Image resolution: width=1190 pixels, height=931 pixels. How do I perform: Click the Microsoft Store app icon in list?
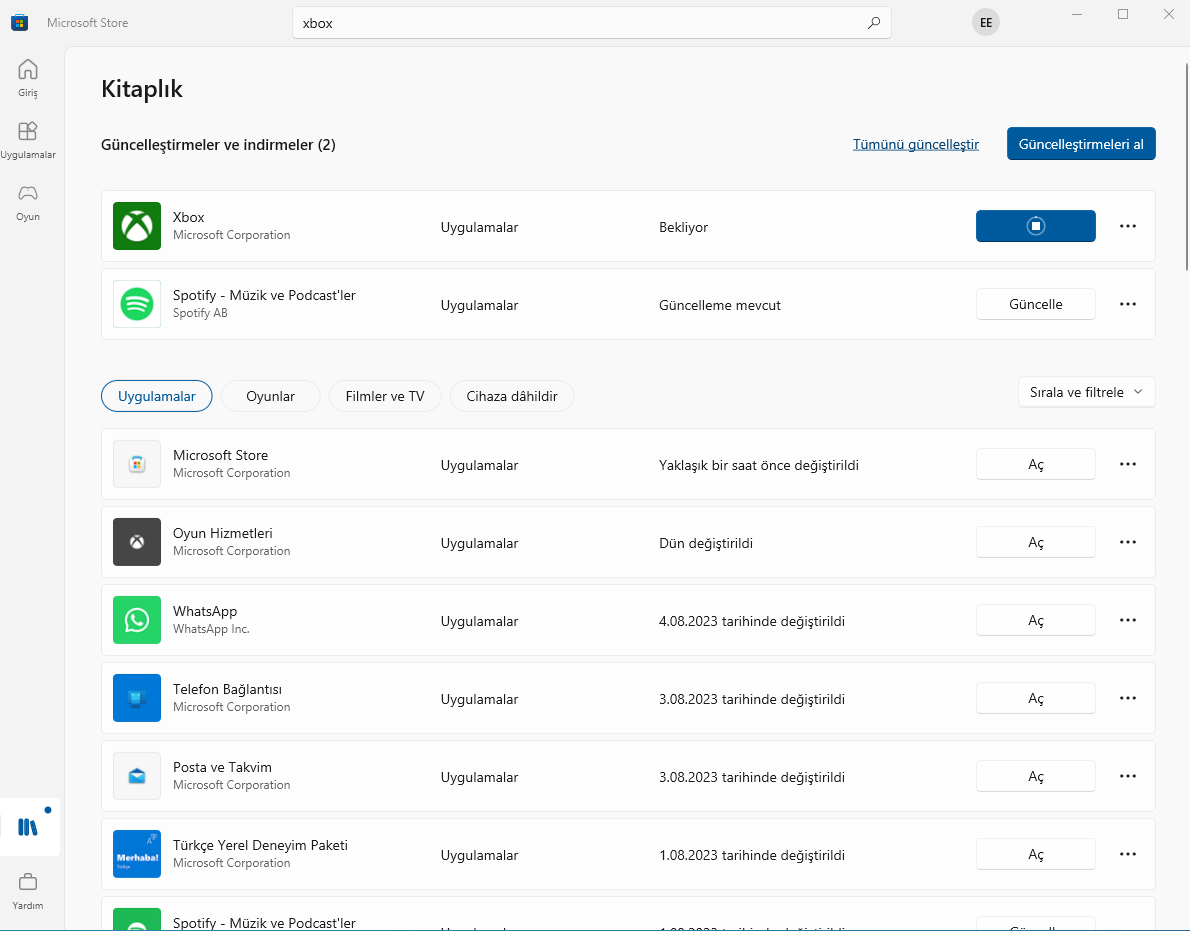(137, 464)
